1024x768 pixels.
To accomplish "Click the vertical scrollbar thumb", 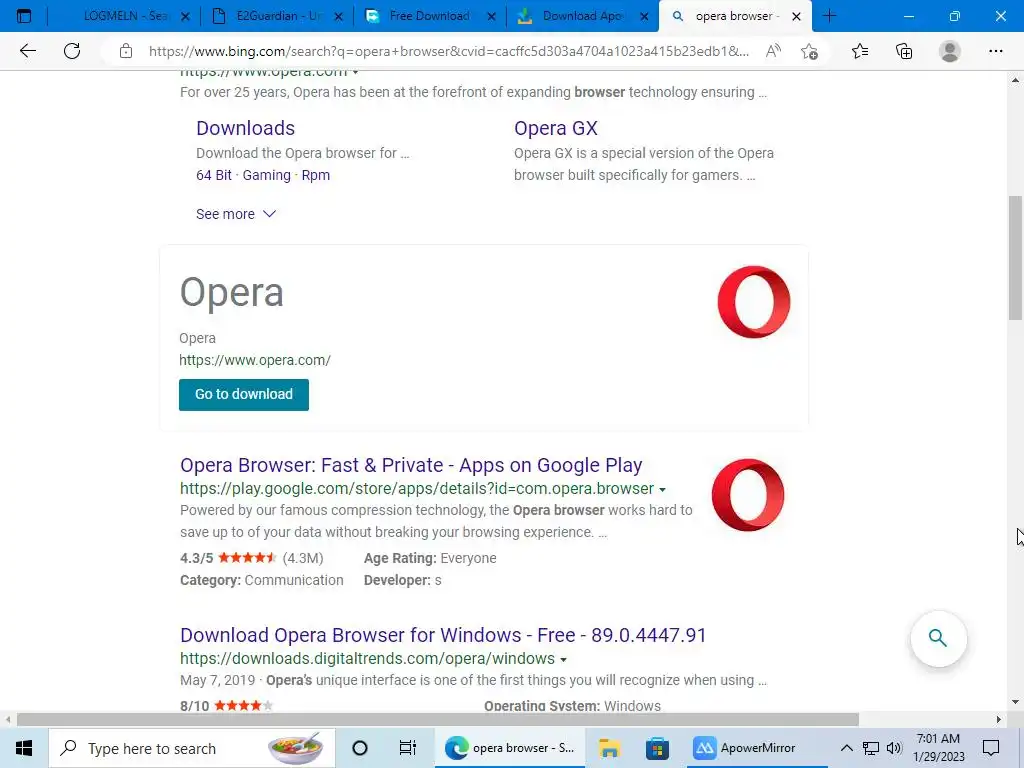I will (1015, 257).
